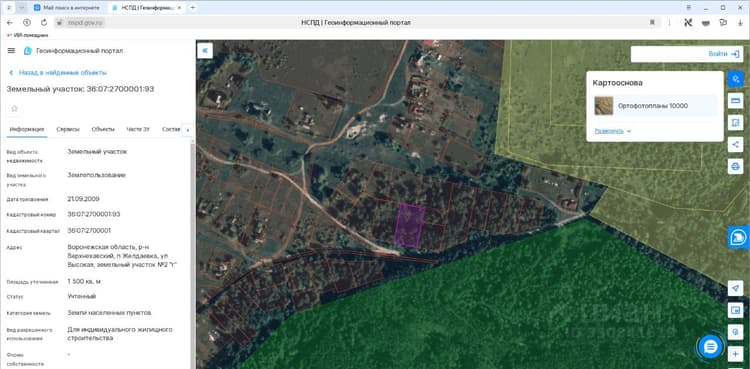750x369 pixels.
Task: Click the share map icon
Action: click(735, 145)
